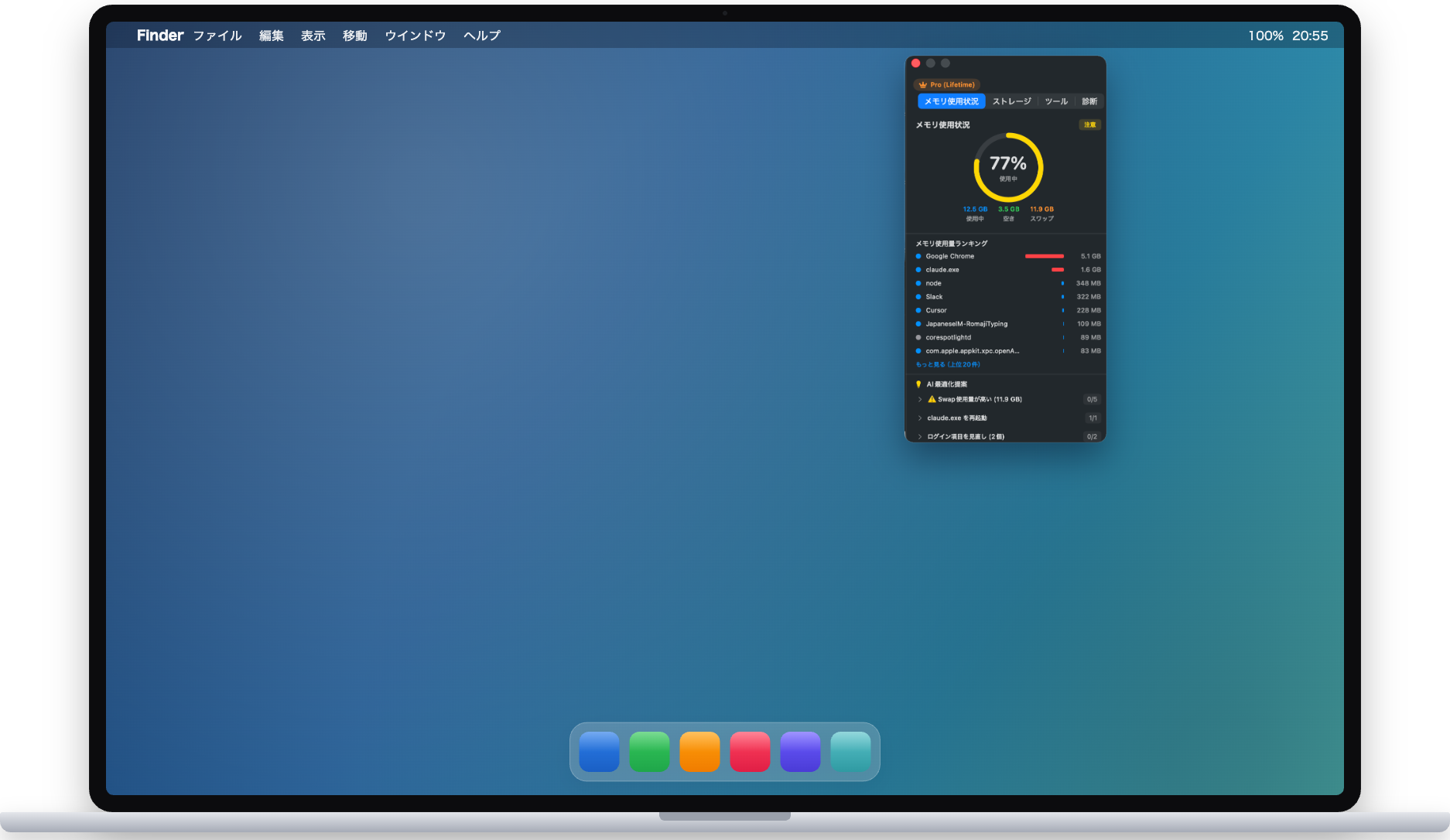Switch to the メモリ使用状況 tab
Screen dimensions: 1450x840
(952, 101)
